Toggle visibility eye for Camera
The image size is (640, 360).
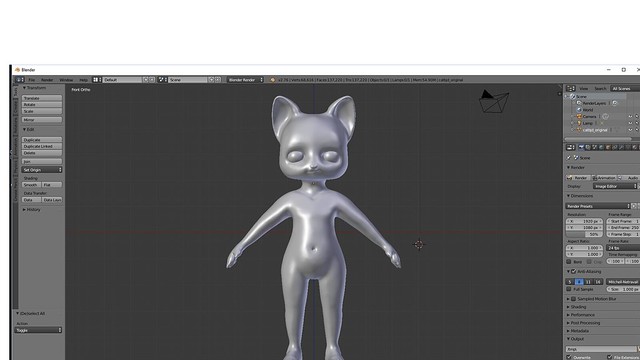pos(630,117)
